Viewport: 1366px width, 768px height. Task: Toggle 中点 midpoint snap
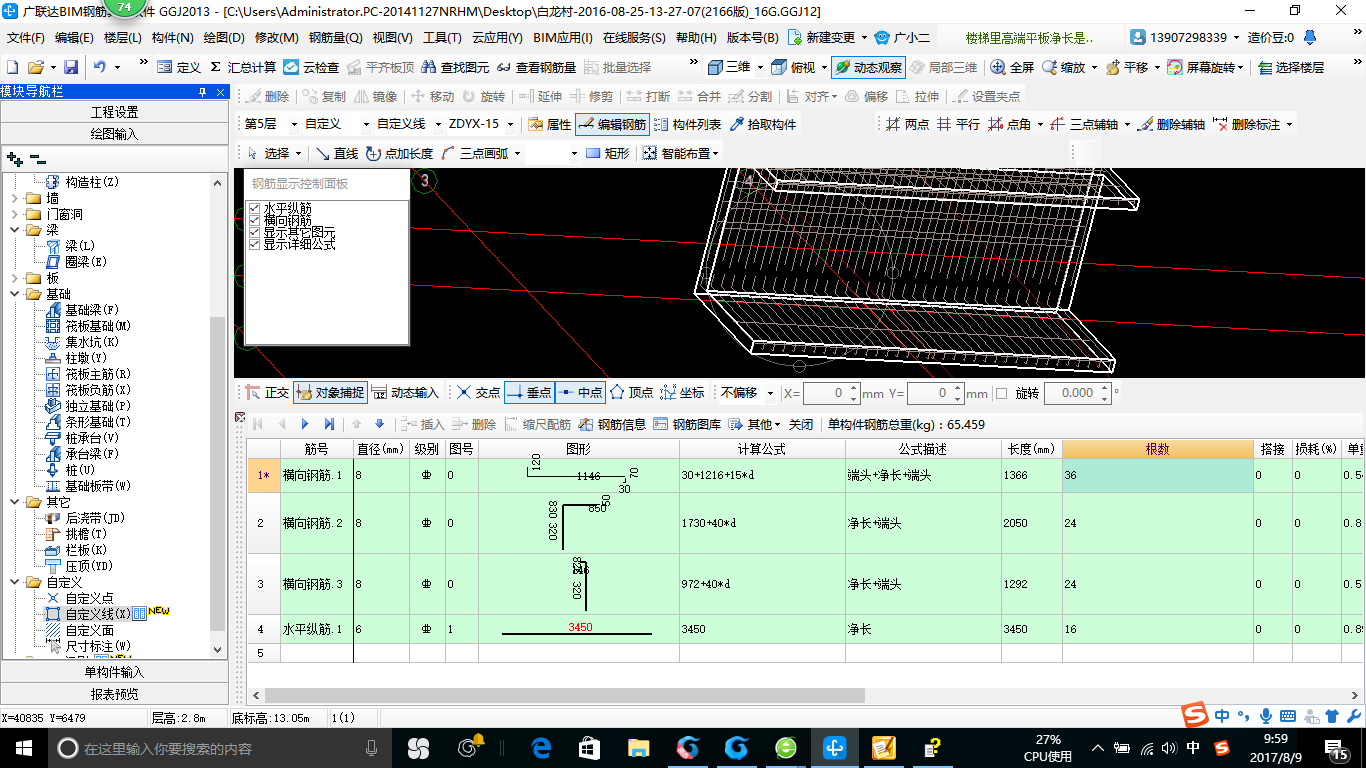580,393
